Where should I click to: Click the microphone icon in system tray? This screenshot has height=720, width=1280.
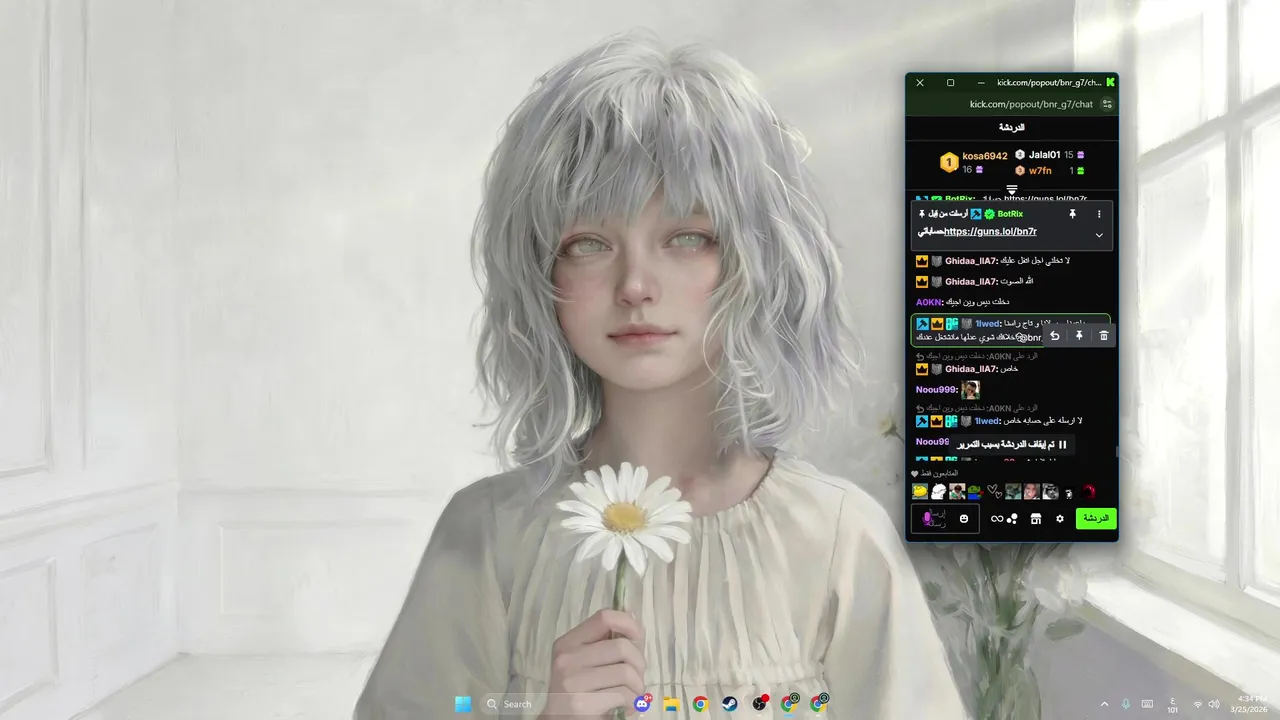1126,704
